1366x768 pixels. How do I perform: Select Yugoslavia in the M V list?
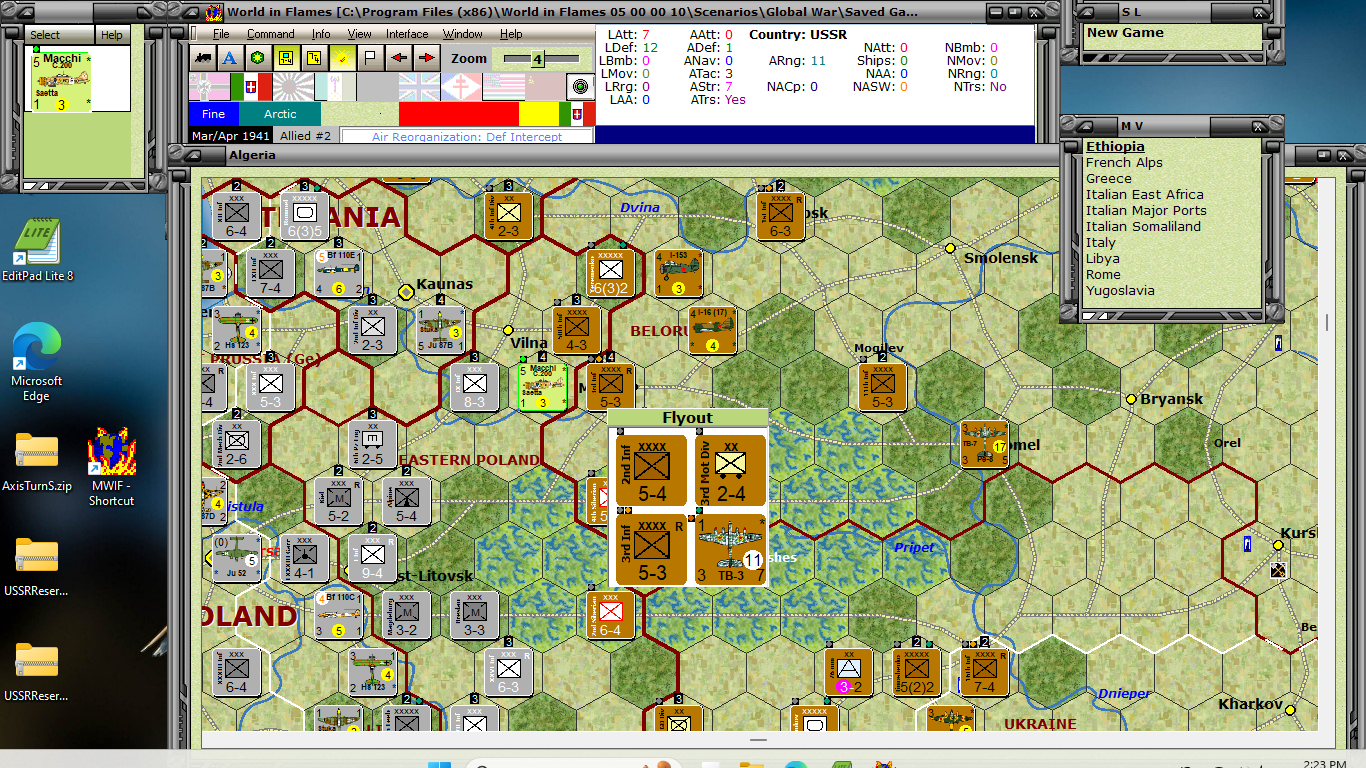(x=1120, y=290)
